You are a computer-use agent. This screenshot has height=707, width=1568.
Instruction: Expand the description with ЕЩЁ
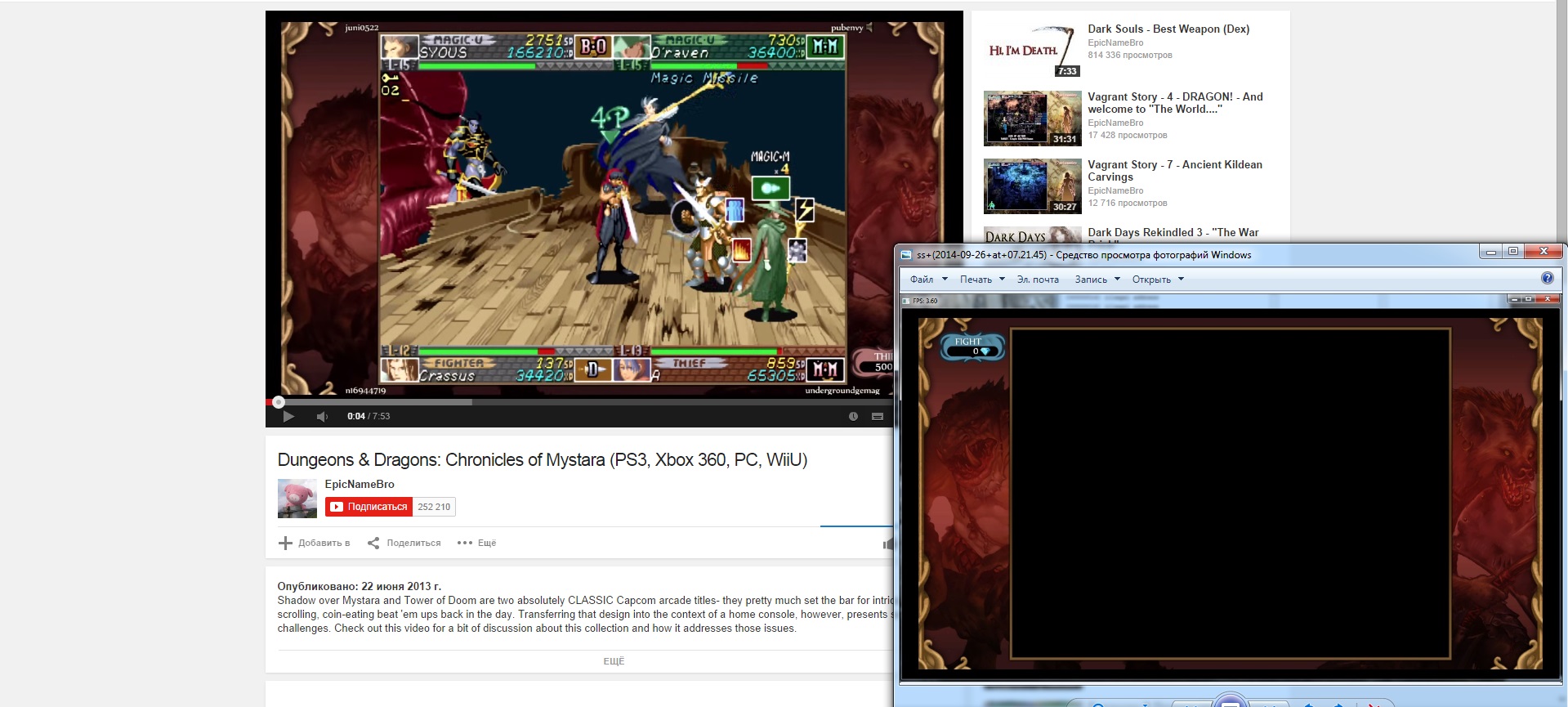tap(614, 661)
